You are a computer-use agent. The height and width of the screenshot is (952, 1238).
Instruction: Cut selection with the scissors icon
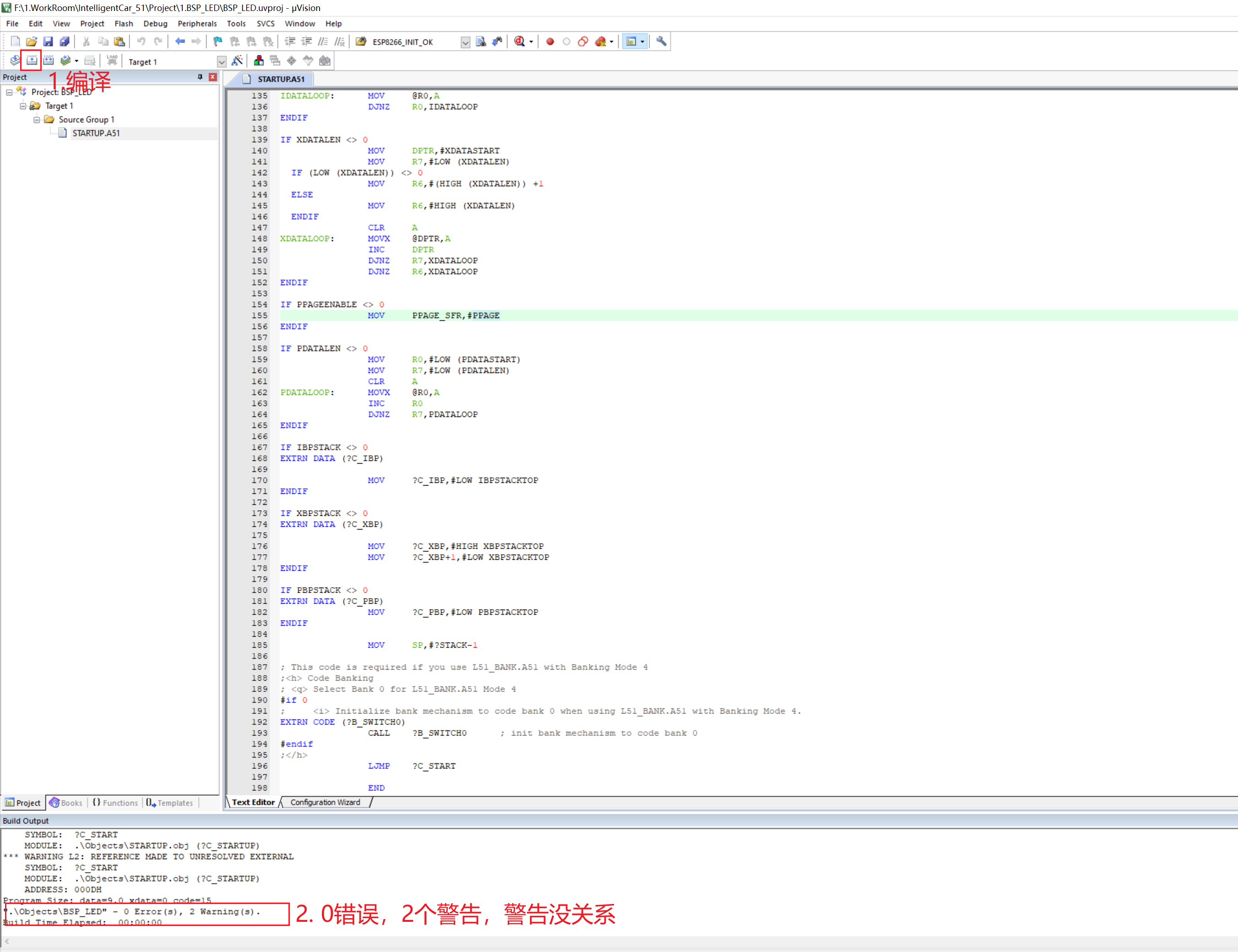pos(86,41)
